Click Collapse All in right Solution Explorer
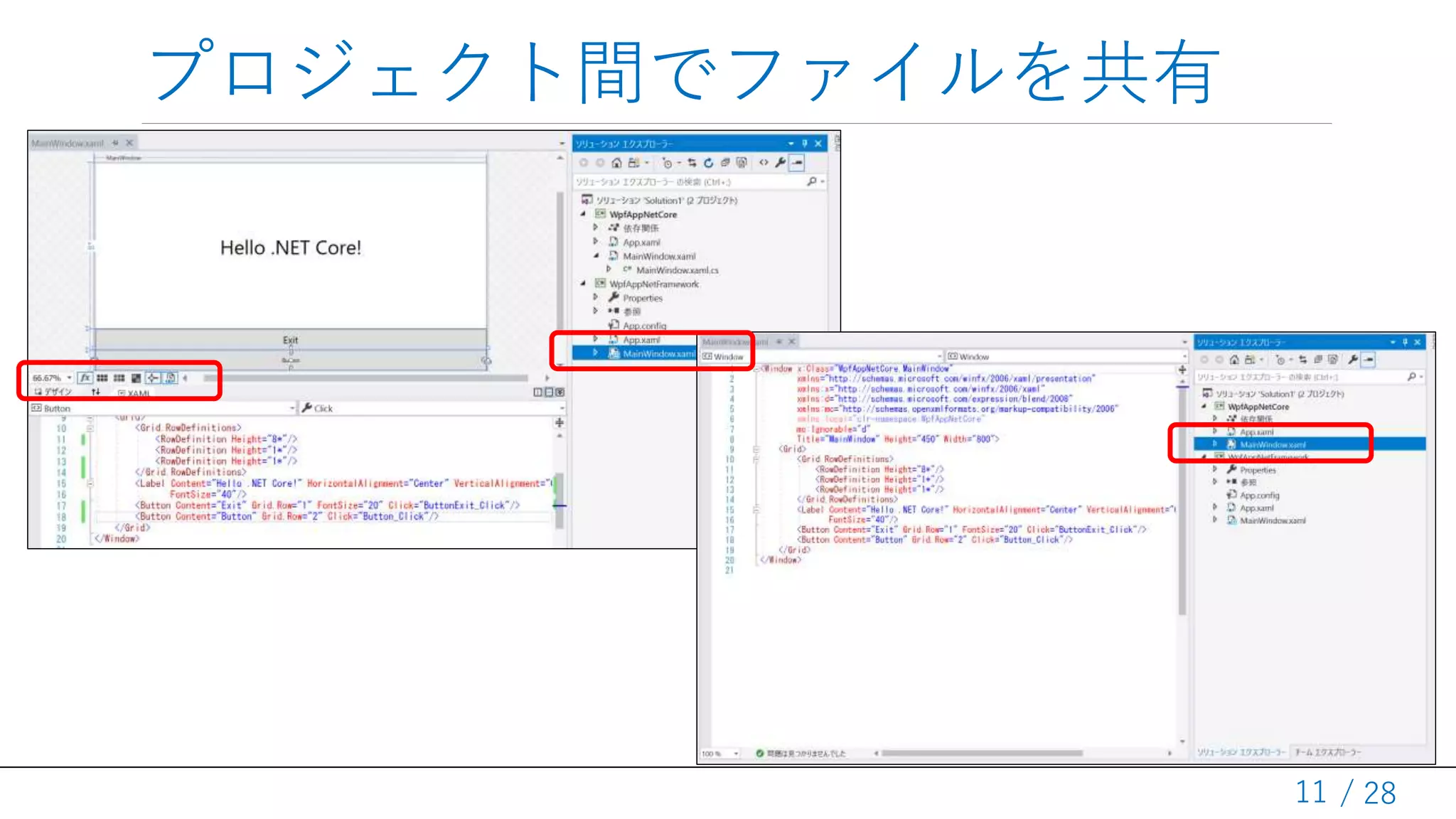1456x819 pixels. tap(1318, 360)
